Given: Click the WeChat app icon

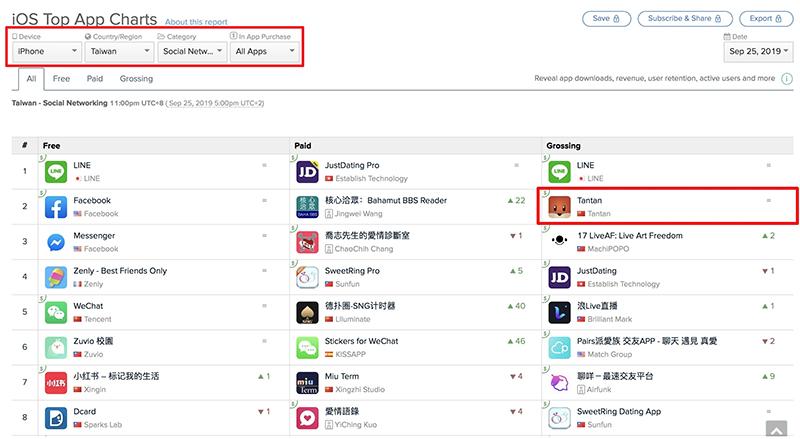Looking at the screenshot, I should pos(55,312).
